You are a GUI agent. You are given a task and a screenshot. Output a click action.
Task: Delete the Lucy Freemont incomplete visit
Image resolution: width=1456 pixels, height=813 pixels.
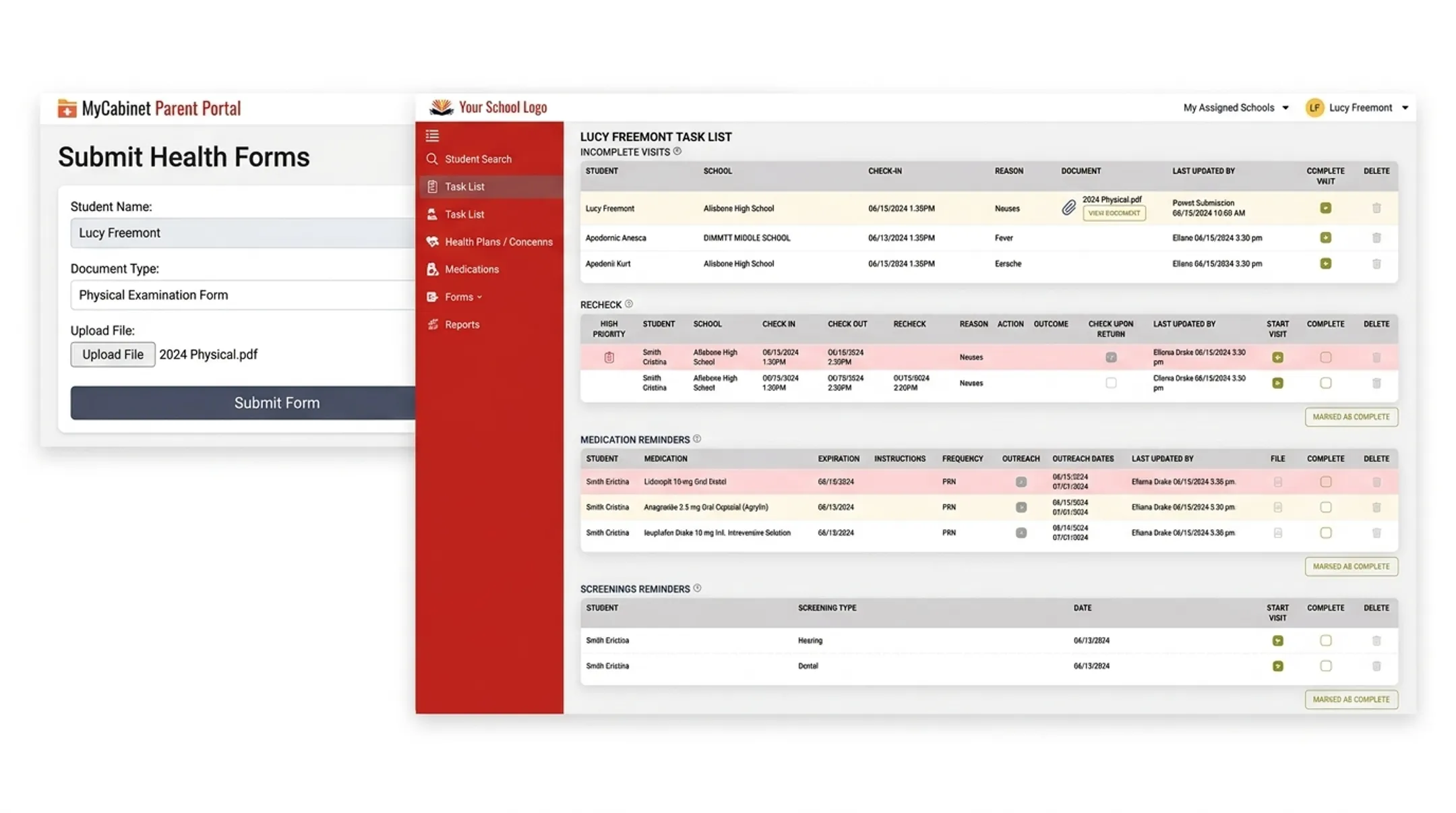click(x=1376, y=208)
